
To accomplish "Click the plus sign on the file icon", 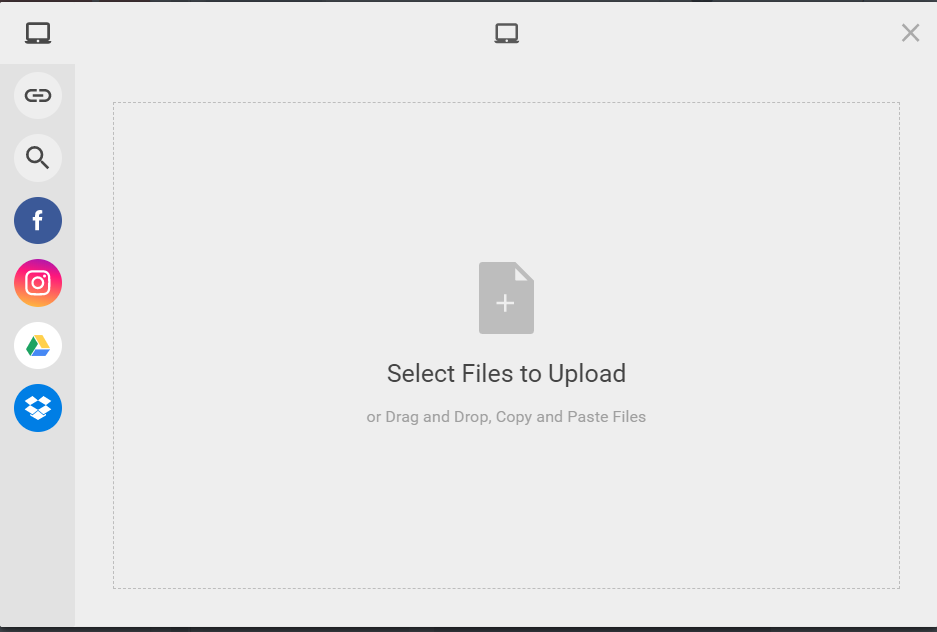I will click(x=505, y=303).
